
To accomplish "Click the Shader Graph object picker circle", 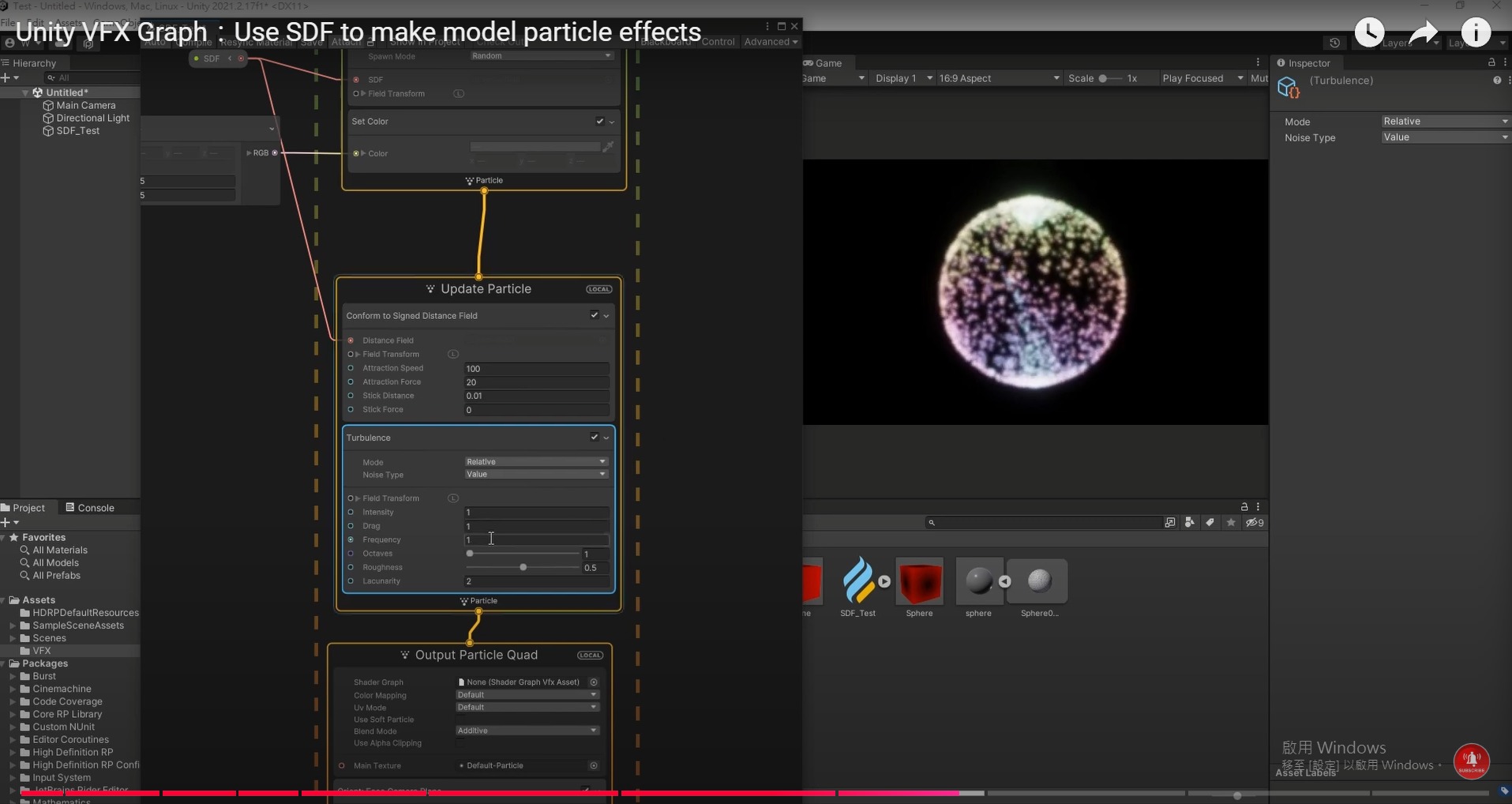I will (594, 682).
